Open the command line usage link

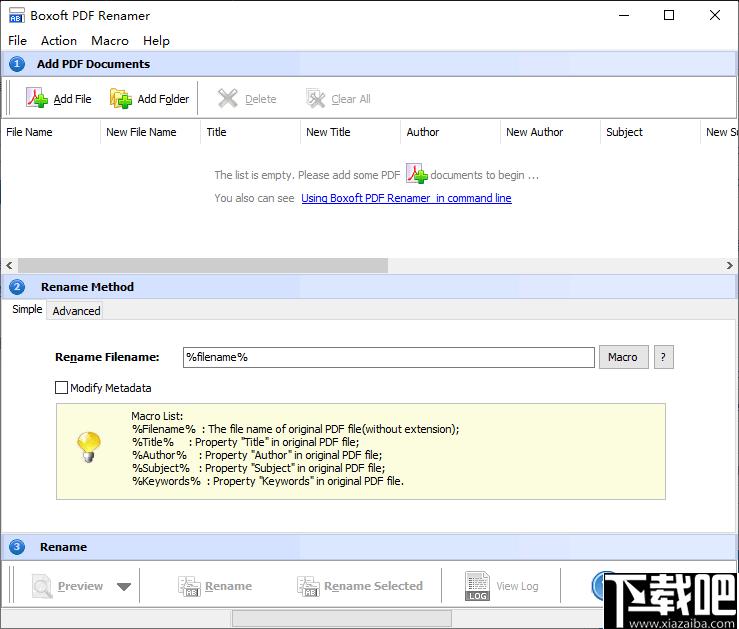406,198
